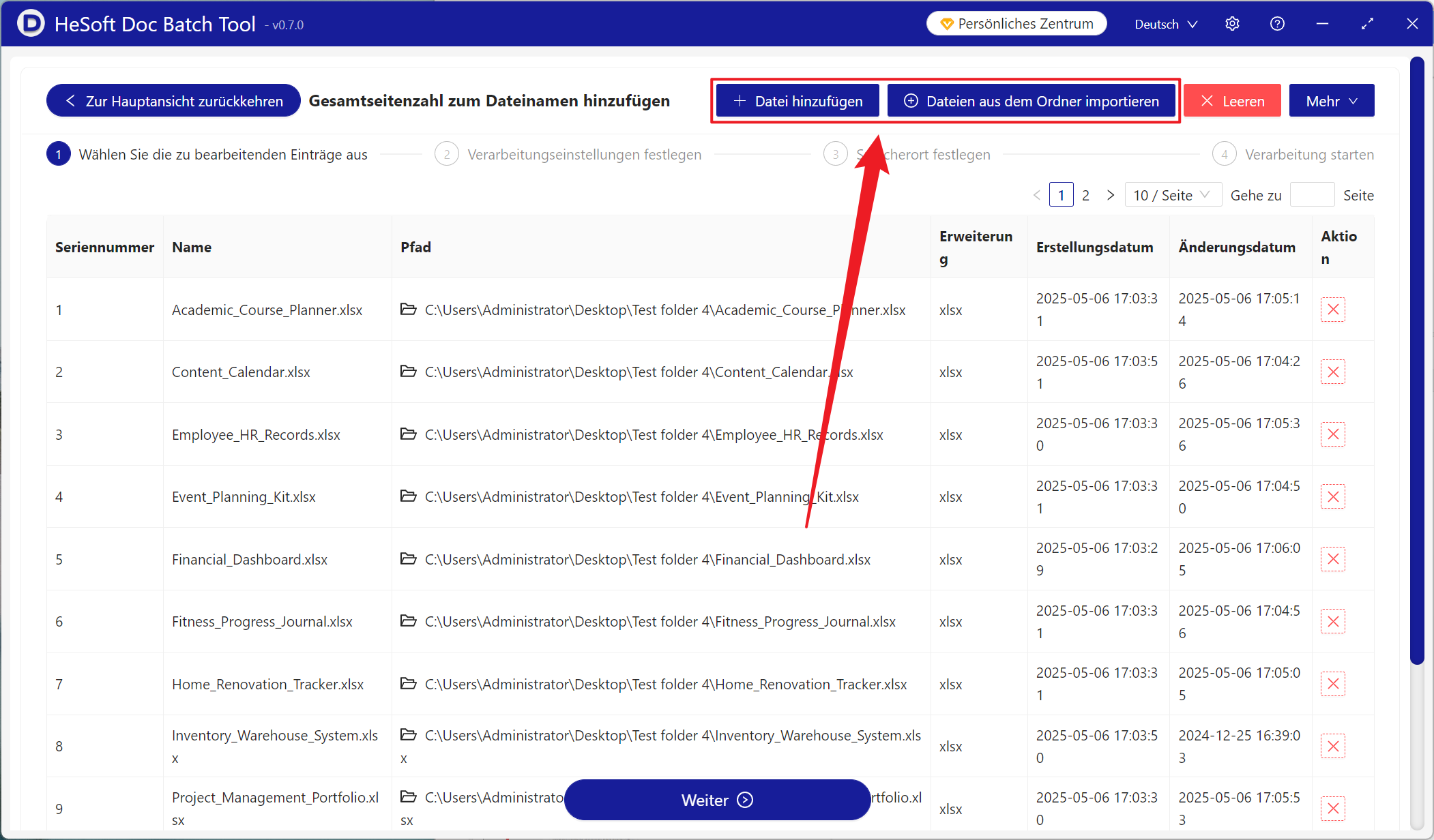Click modification date 2024-12-25 16:39:03
1434x840 pixels.
pos(1239,746)
